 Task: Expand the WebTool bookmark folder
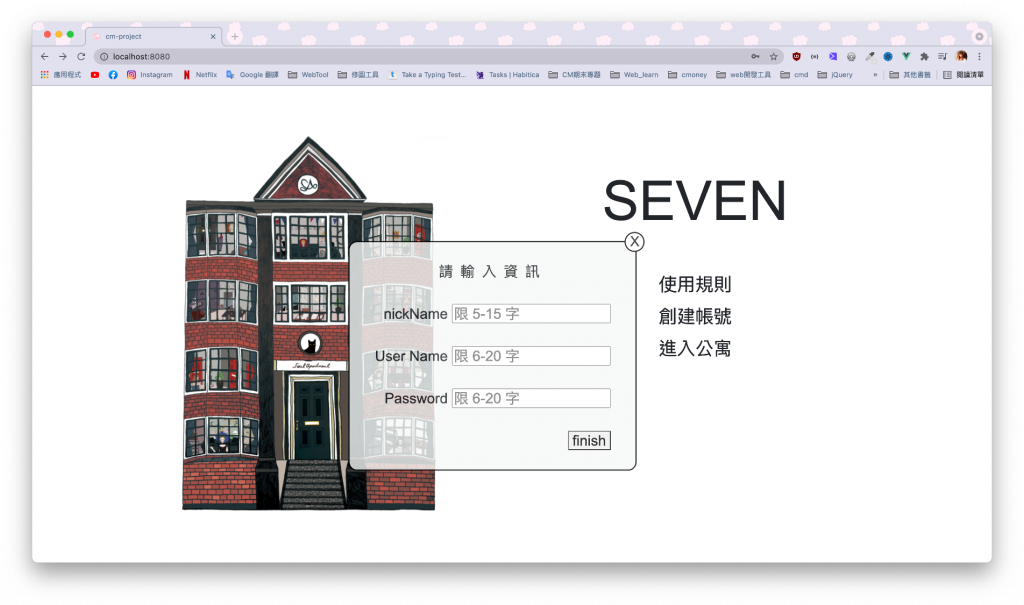tap(308, 75)
